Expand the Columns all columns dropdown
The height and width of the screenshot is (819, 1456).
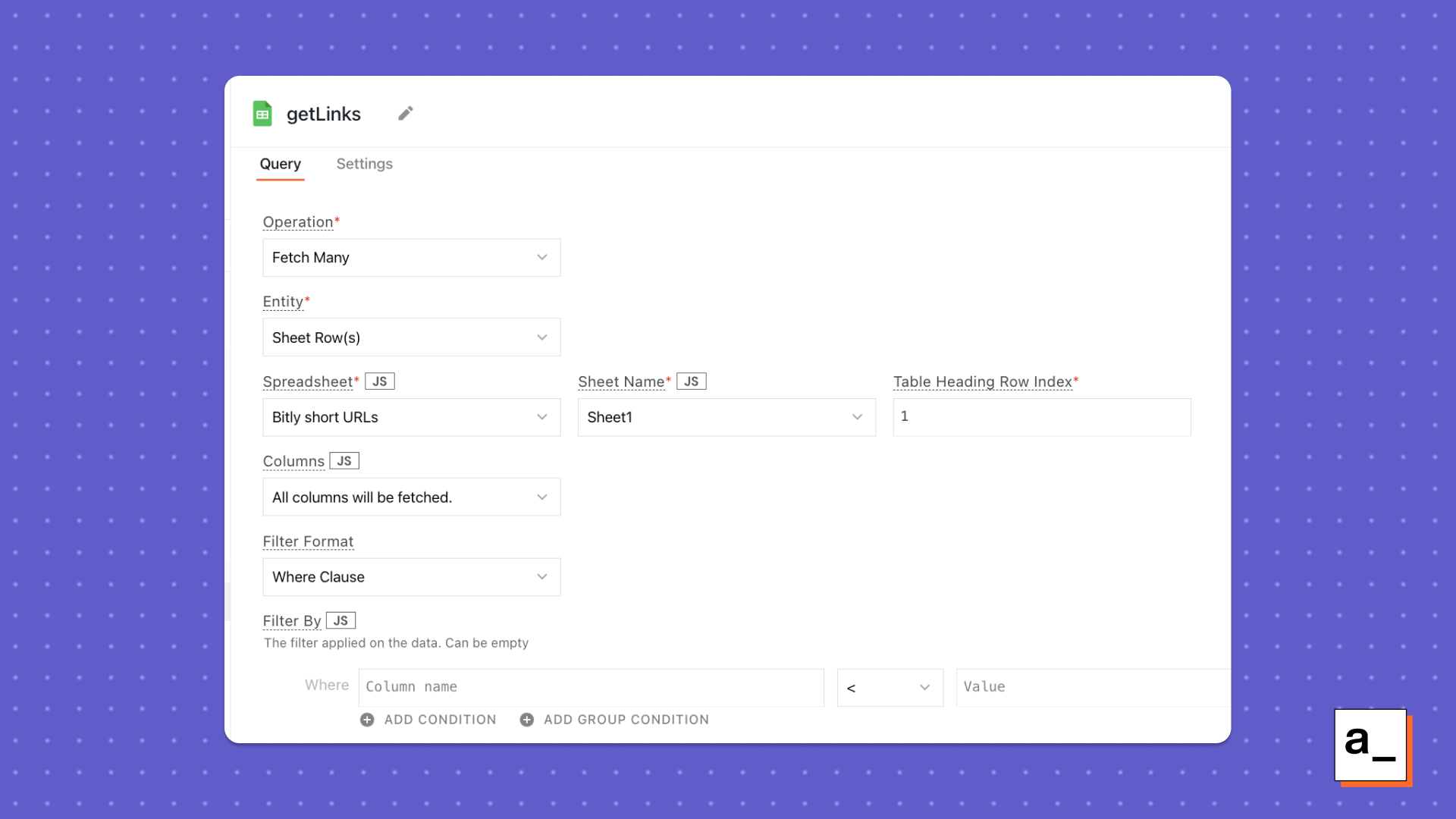click(x=542, y=497)
